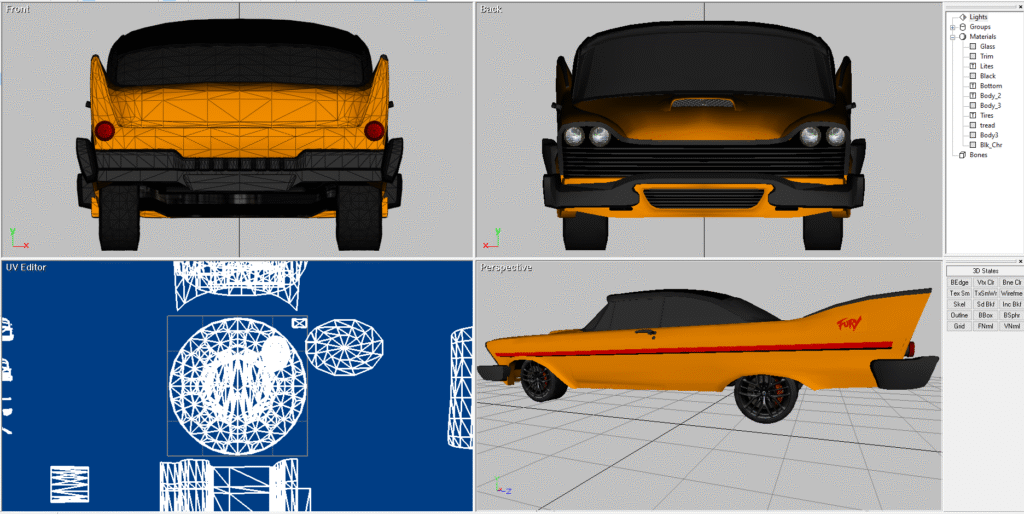Toggle BBox bounding box display
Viewport: 1024px width, 514px height.
click(985, 315)
